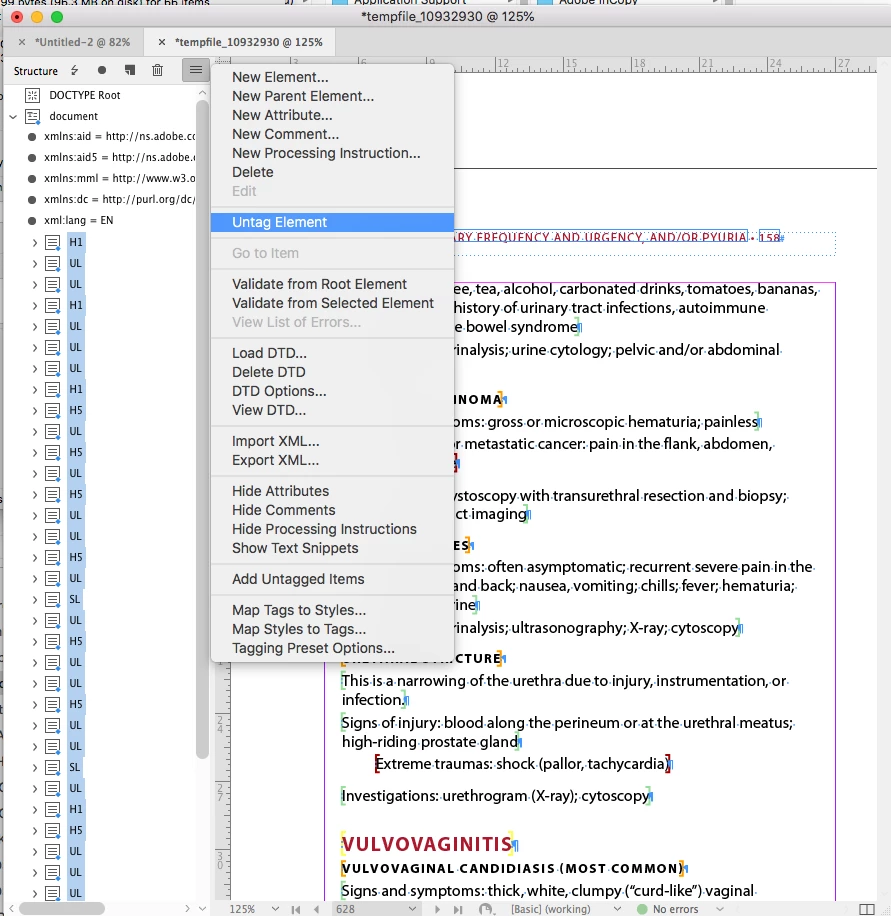Select the document element icon
Screen dimensions: 891x916
tap(33, 116)
